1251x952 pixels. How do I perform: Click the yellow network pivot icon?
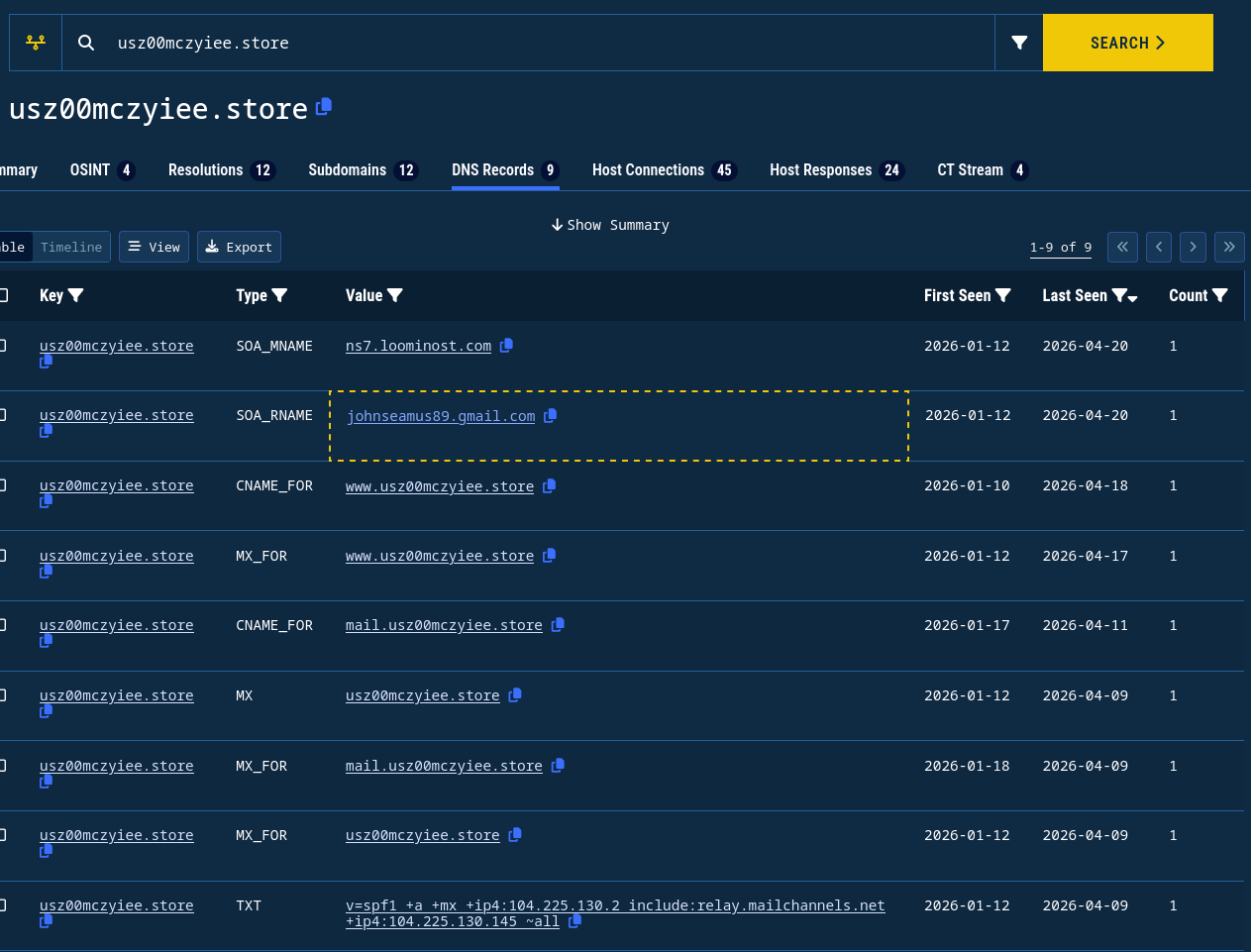pos(36,43)
